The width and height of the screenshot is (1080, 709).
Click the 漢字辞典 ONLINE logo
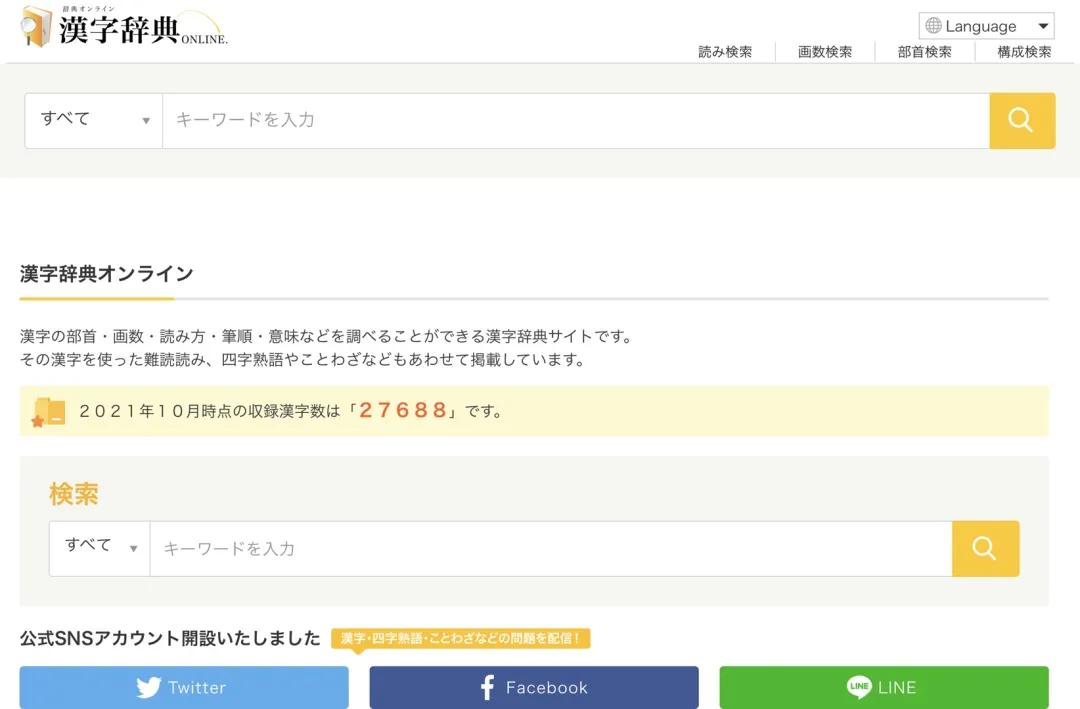[124, 26]
